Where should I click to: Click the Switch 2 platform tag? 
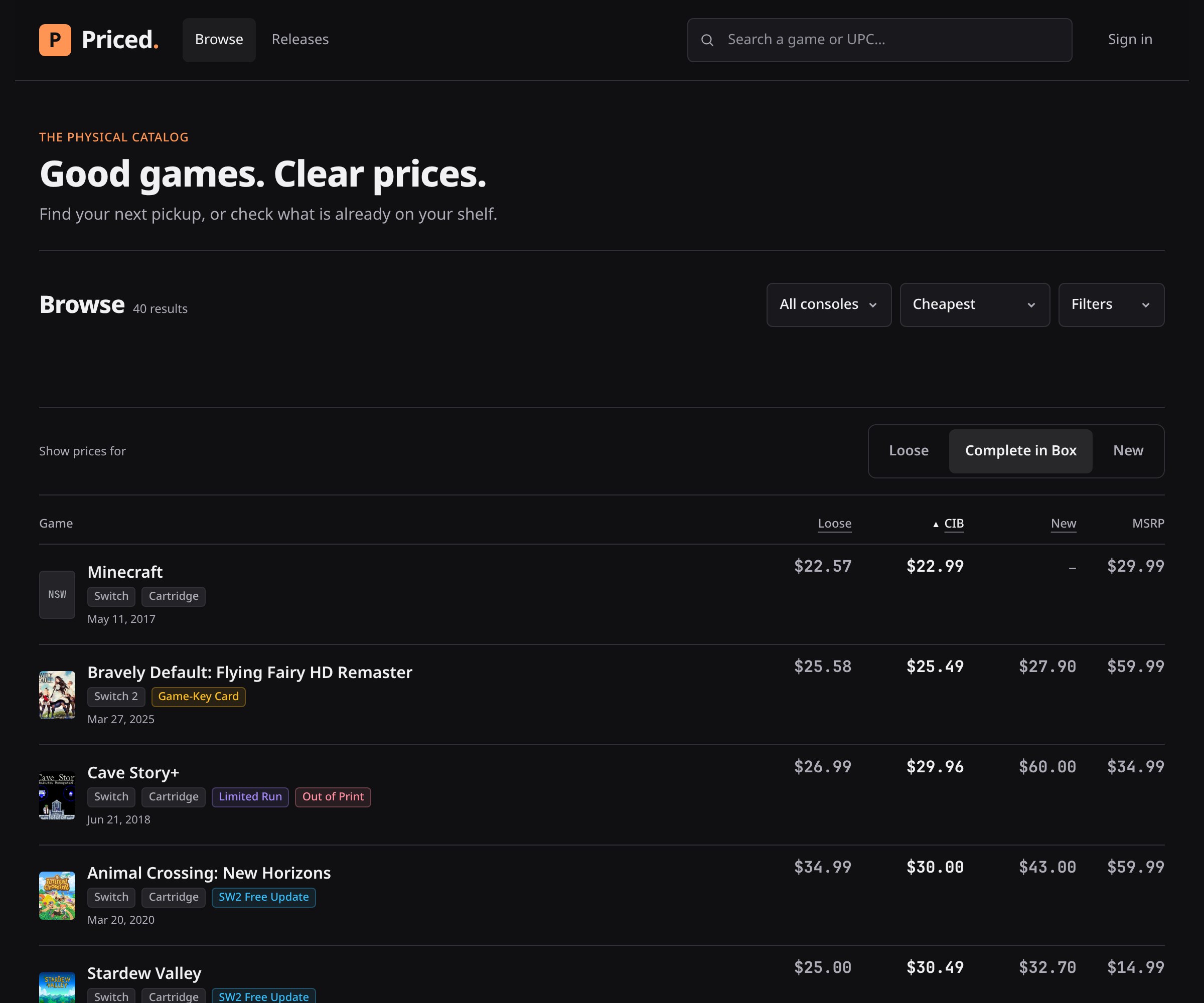click(x=116, y=697)
